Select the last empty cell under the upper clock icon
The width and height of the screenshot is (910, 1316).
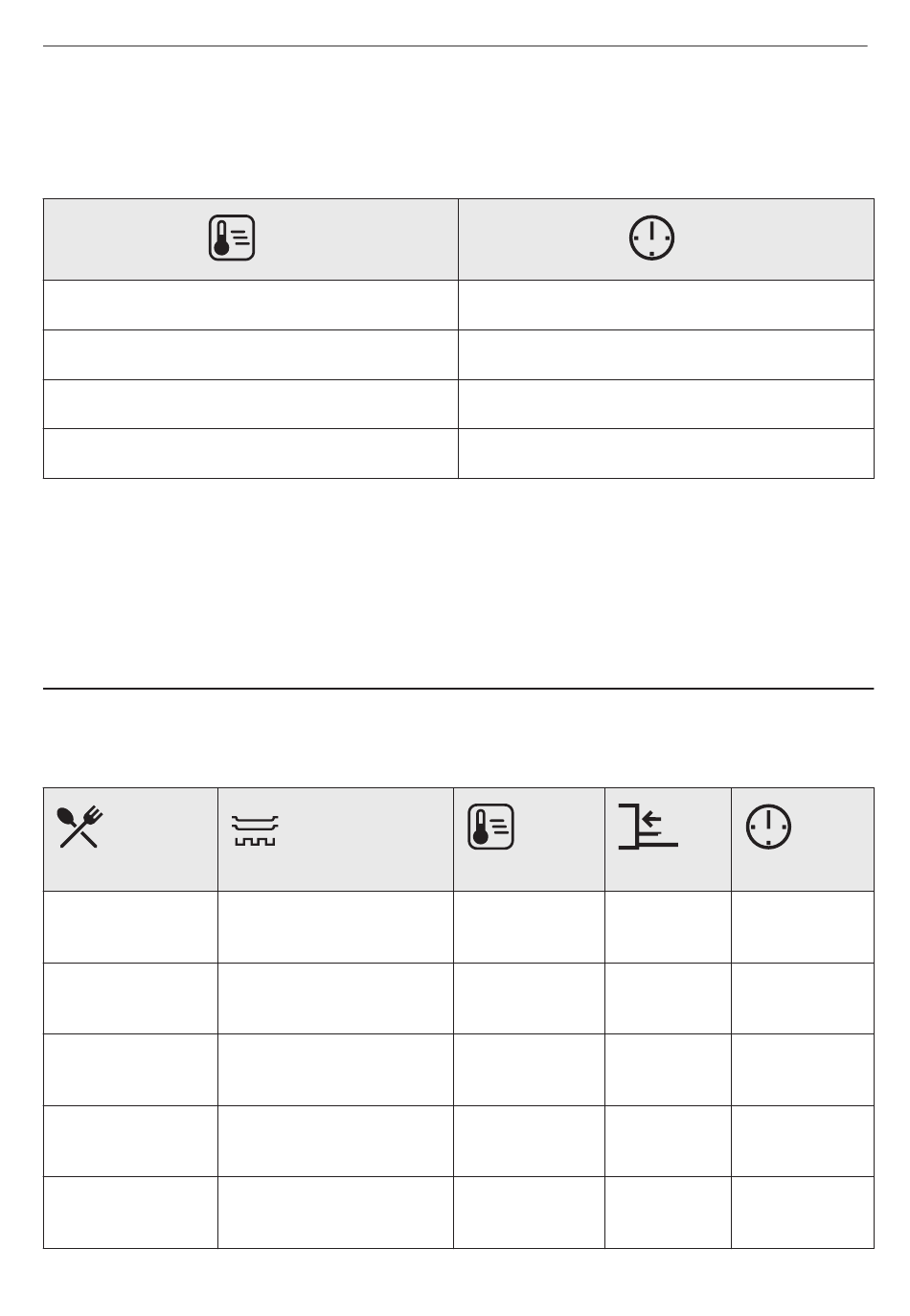point(666,453)
